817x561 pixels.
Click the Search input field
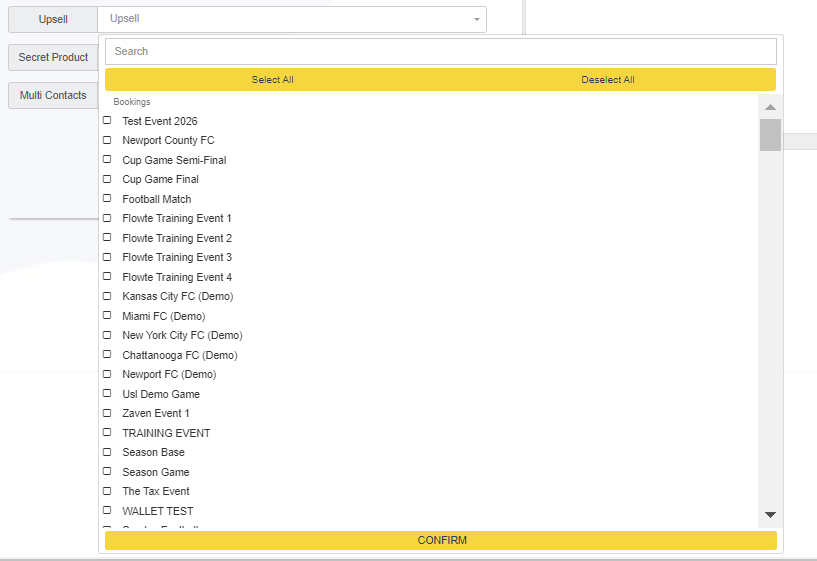click(x=441, y=51)
